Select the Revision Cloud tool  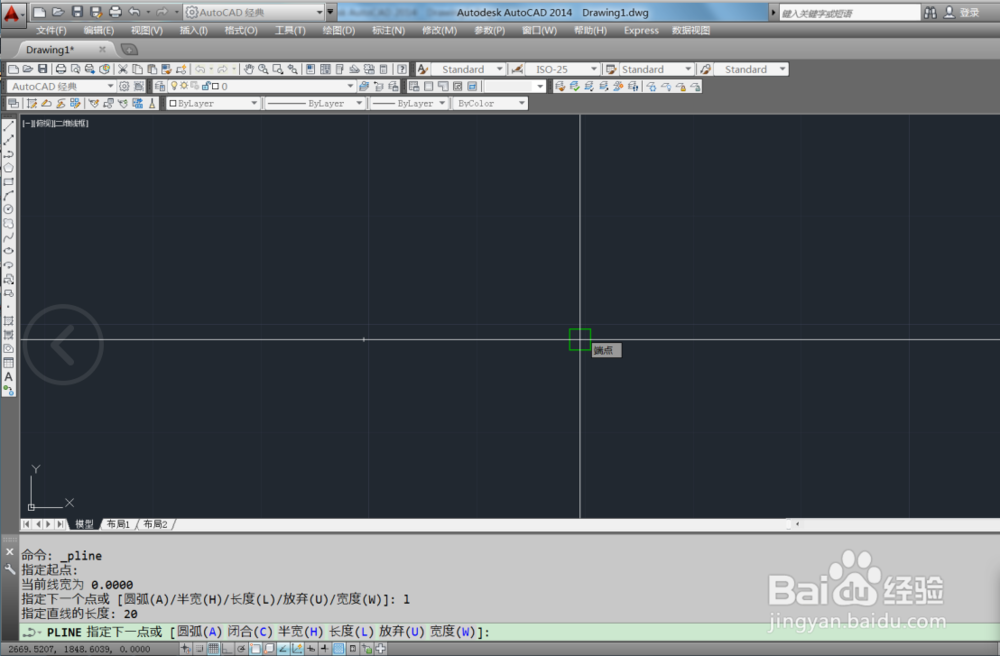(8, 223)
